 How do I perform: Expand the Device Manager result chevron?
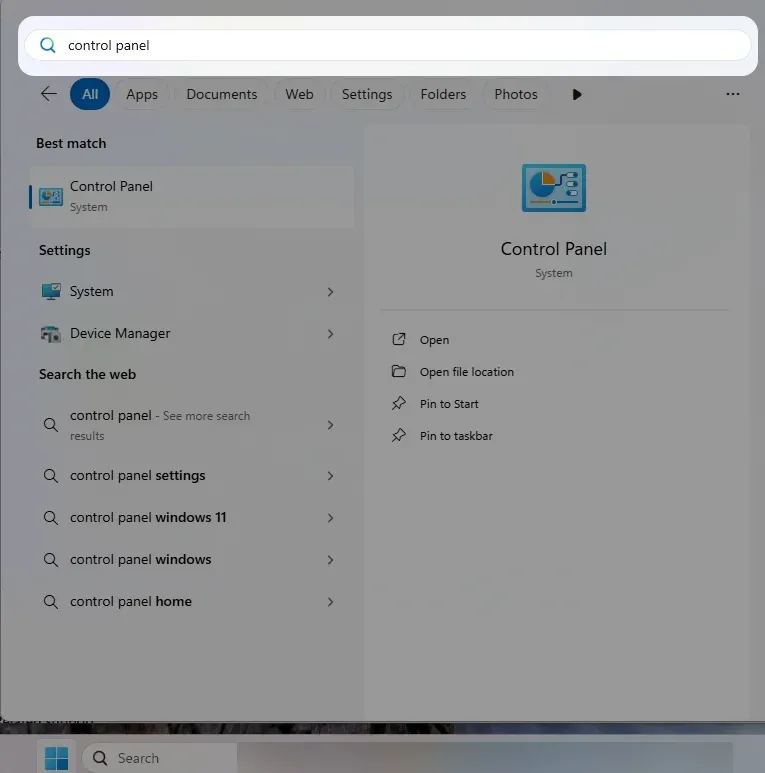330,334
